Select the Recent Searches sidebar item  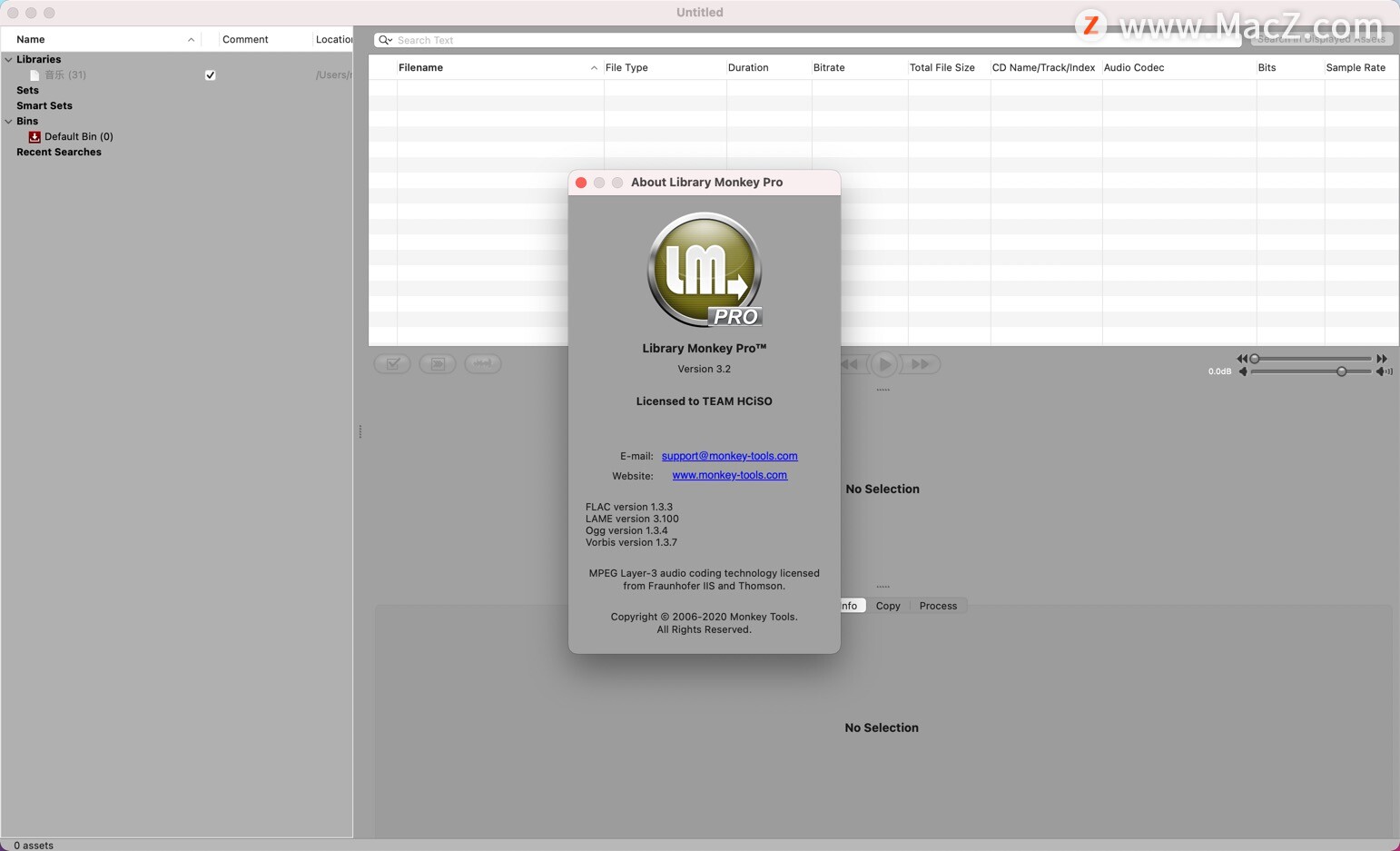pyautogui.click(x=59, y=152)
